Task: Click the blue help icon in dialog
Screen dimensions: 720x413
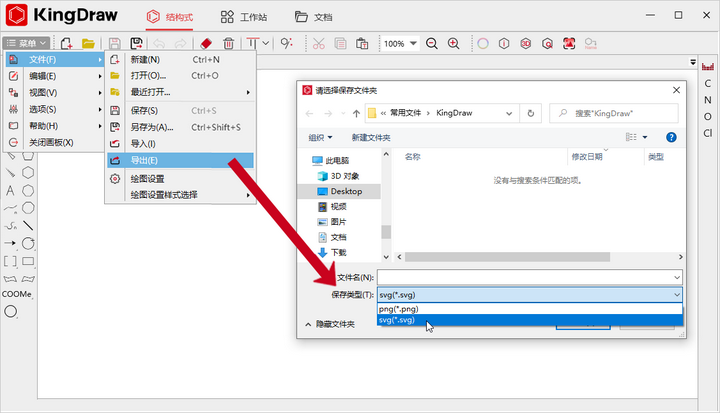Action: (x=671, y=137)
